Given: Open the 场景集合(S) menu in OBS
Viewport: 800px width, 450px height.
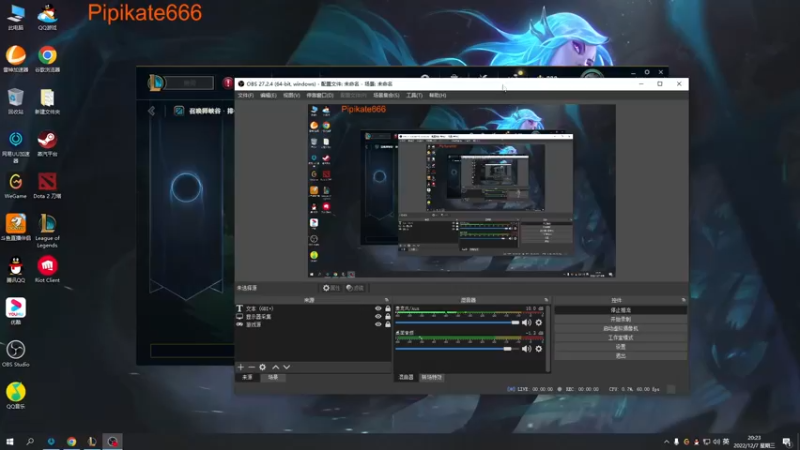Looking at the screenshot, I should point(386,95).
